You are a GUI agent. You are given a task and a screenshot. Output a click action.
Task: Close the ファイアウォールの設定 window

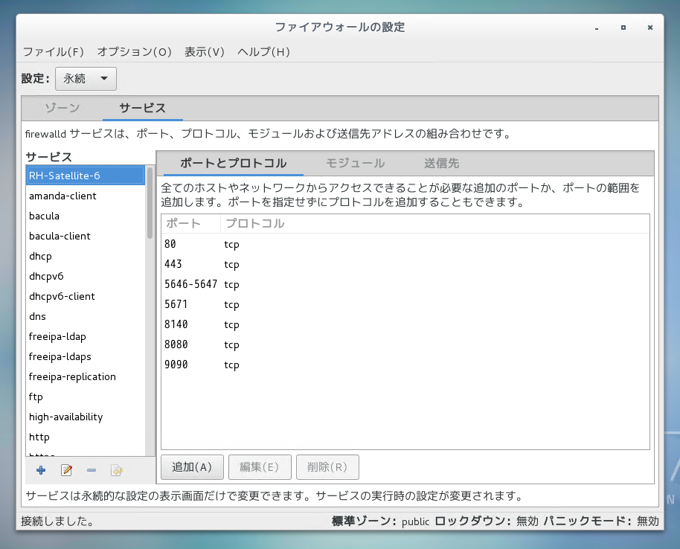tap(650, 27)
